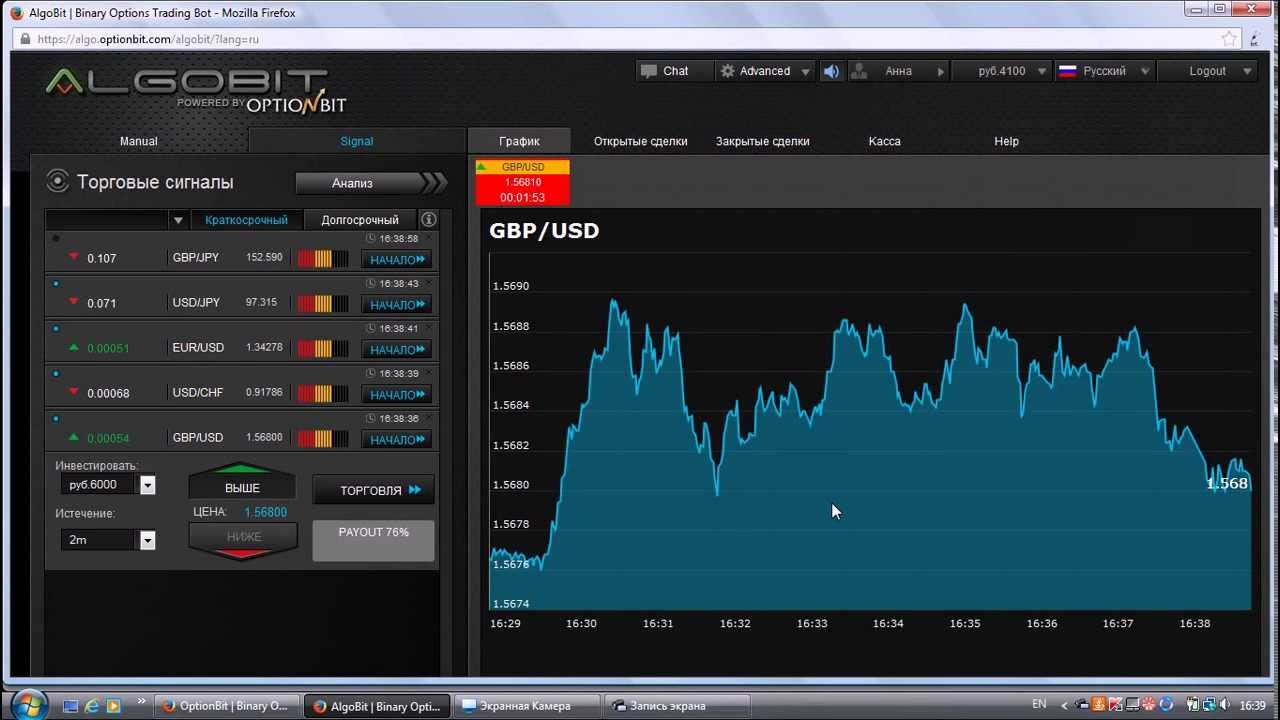The width and height of the screenshot is (1280, 720).
Task: Select the GBP/USD asset tile above chart
Action: click(522, 182)
